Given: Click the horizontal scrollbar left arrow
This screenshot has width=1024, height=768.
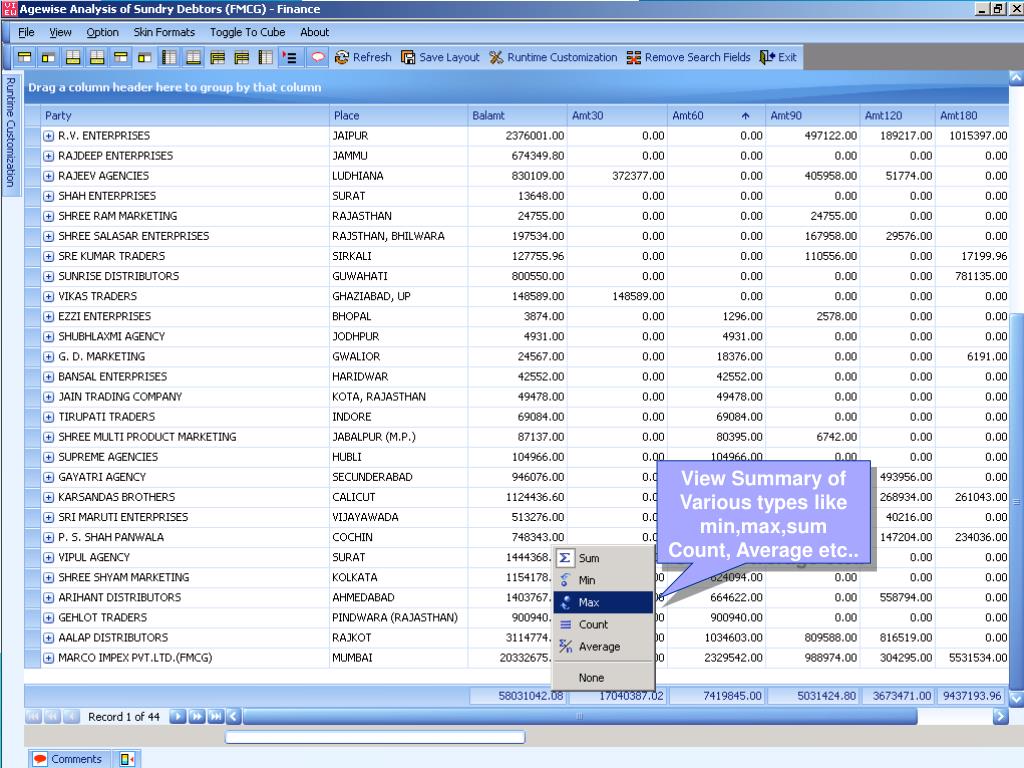Looking at the screenshot, I should [233, 716].
